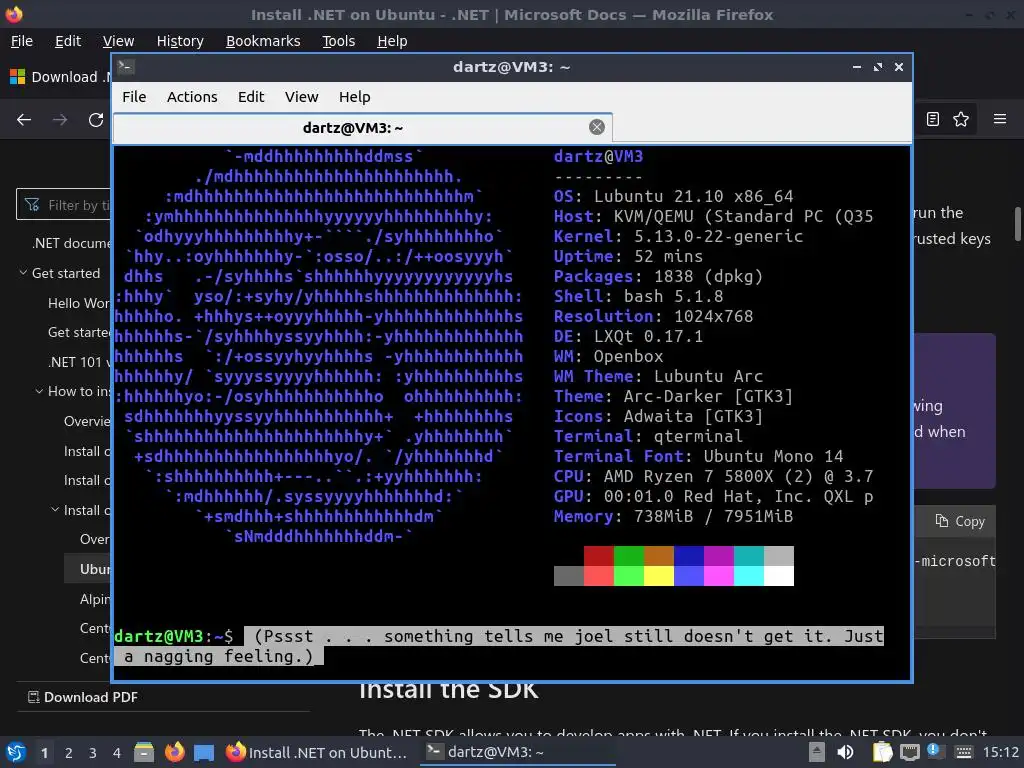This screenshot has width=1024, height=768.
Task: Switch to workspace 2
Action: click(x=69, y=753)
